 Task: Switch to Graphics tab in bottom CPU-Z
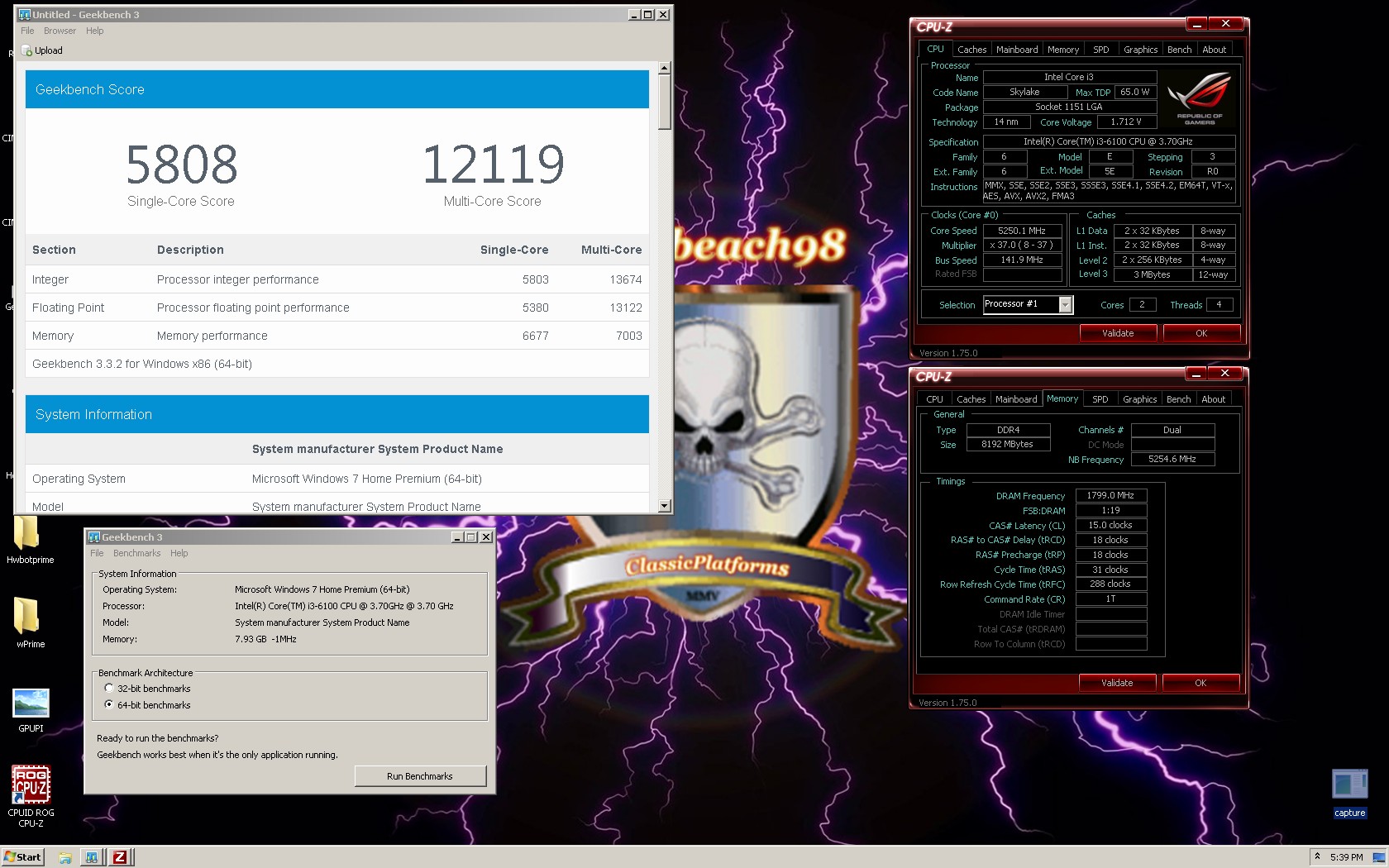(1139, 399)
